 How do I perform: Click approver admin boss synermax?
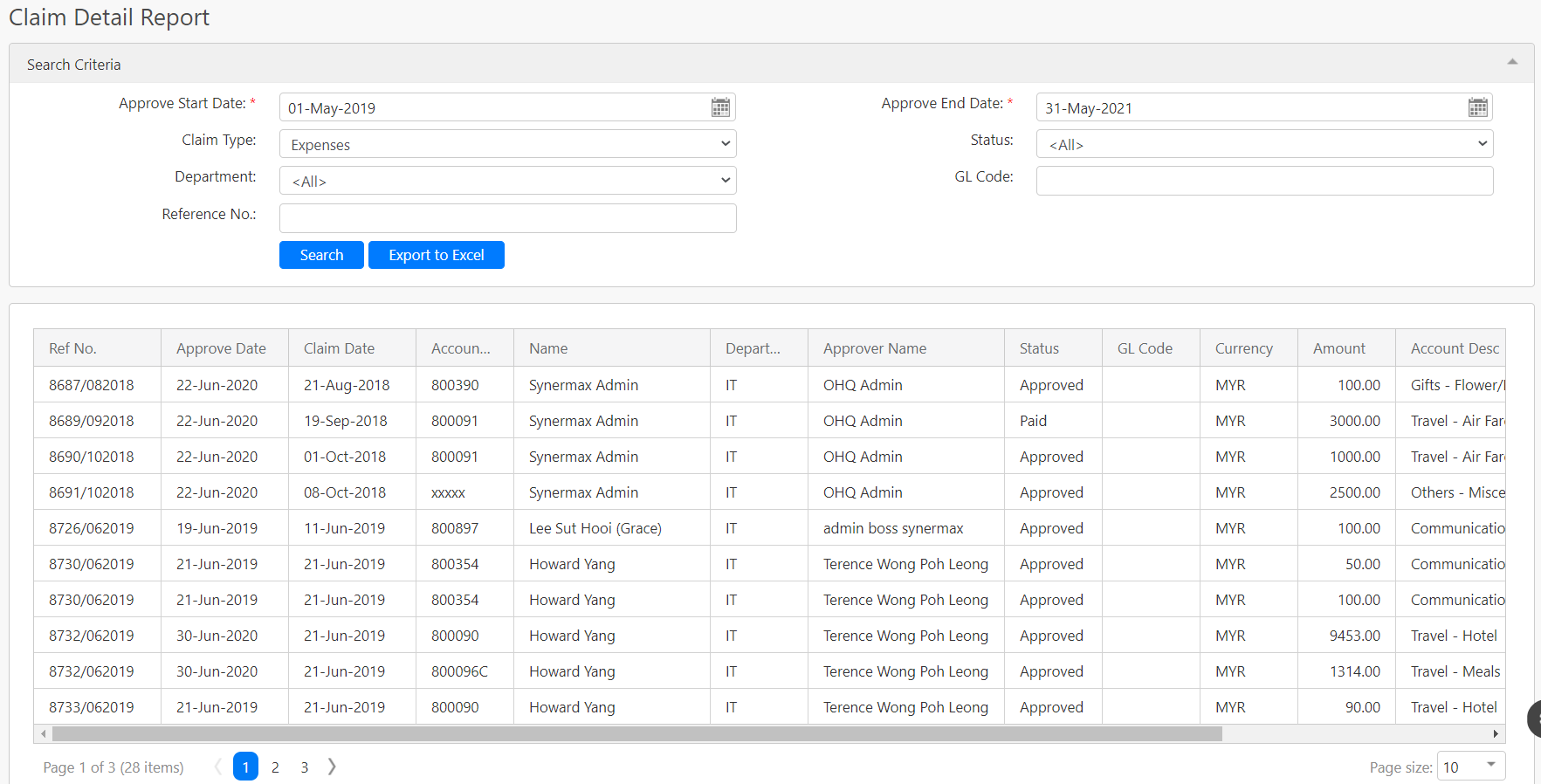pos(893,528)
